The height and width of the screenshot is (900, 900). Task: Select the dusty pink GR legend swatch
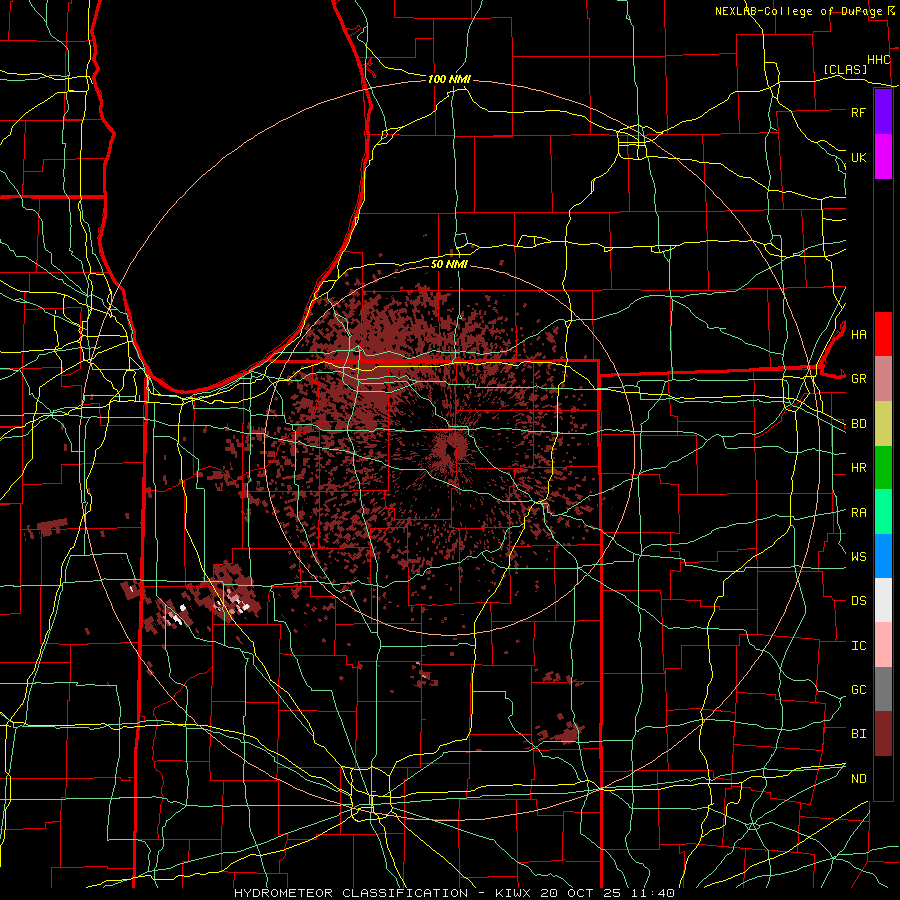883,378
